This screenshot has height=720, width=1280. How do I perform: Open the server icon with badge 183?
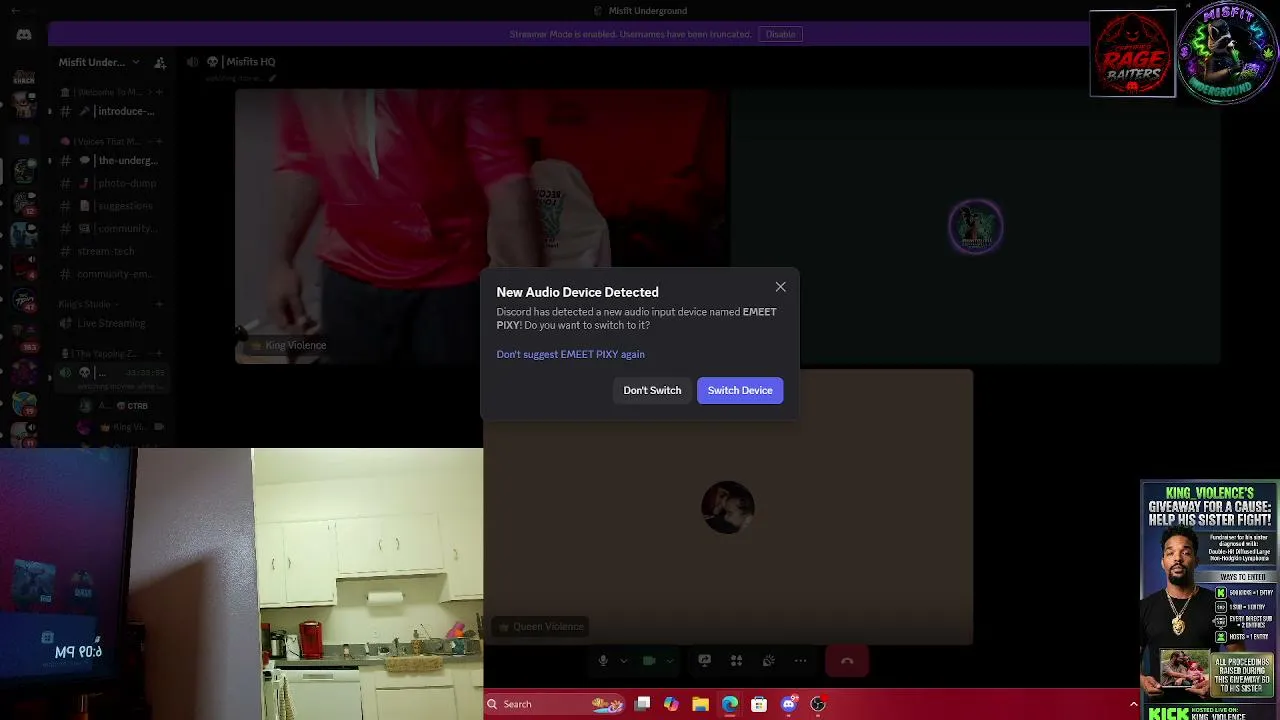tap(24, 335)
